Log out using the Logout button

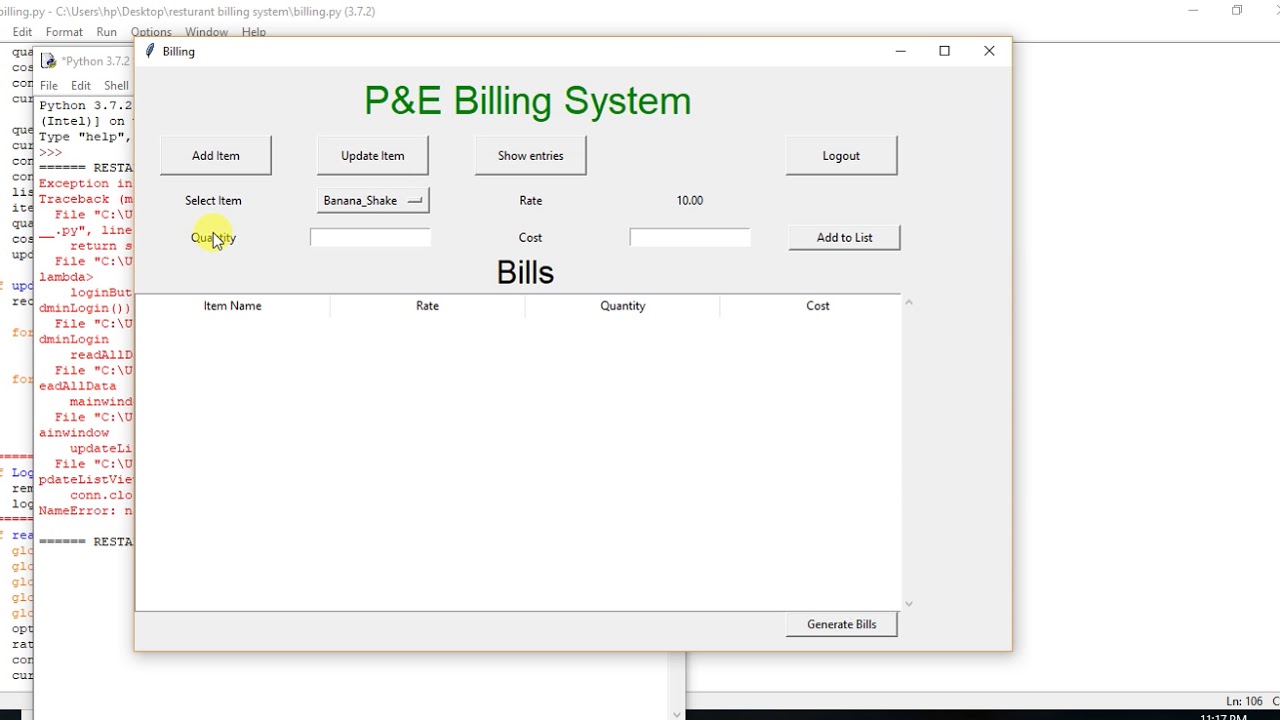841,156
